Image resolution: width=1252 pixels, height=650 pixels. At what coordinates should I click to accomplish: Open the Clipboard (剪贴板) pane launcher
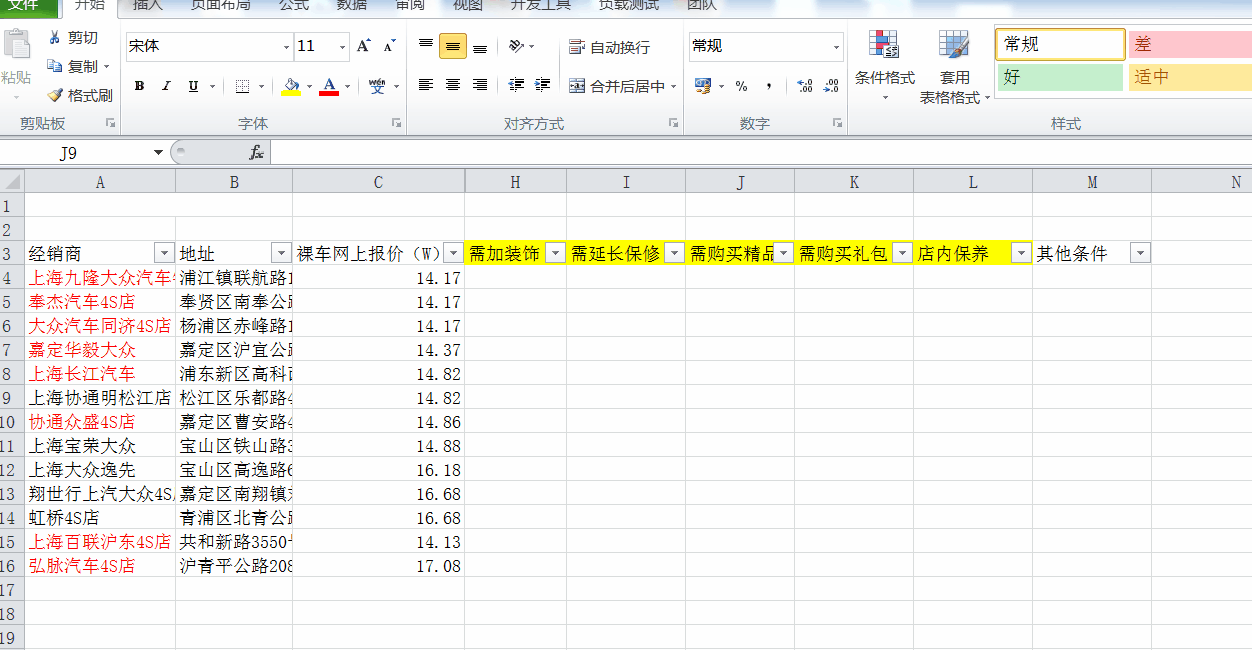pos(110,123)
